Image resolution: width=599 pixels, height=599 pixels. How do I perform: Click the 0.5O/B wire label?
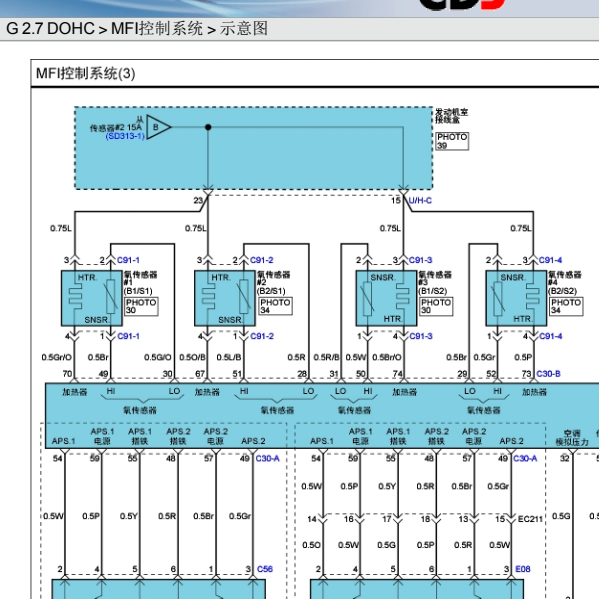point(193,357)
